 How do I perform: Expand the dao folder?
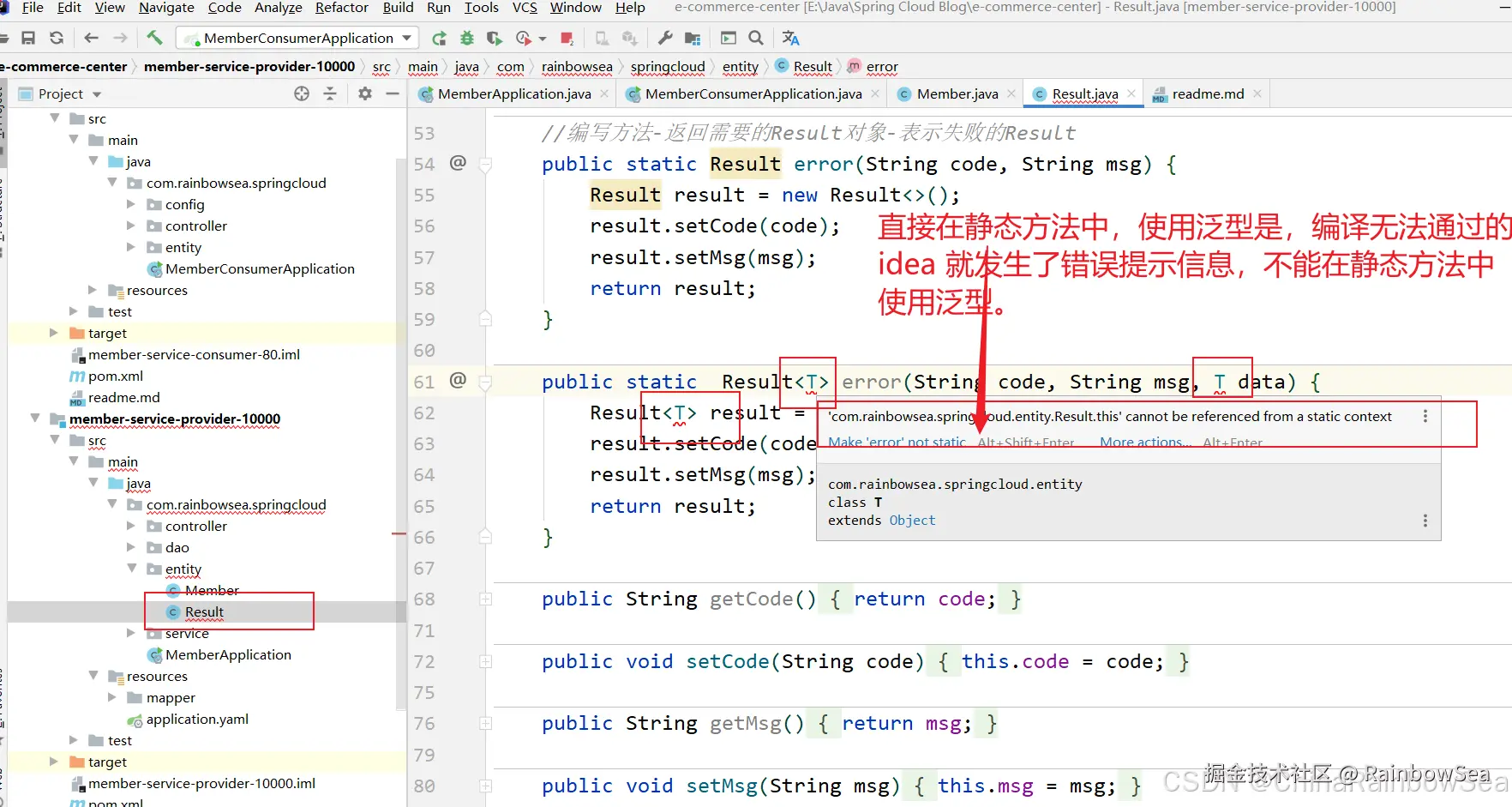131,547
